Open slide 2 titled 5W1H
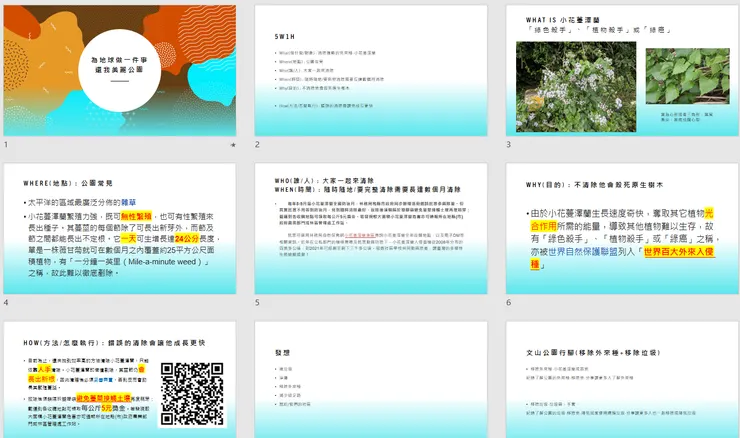 [x=371, y=70]
